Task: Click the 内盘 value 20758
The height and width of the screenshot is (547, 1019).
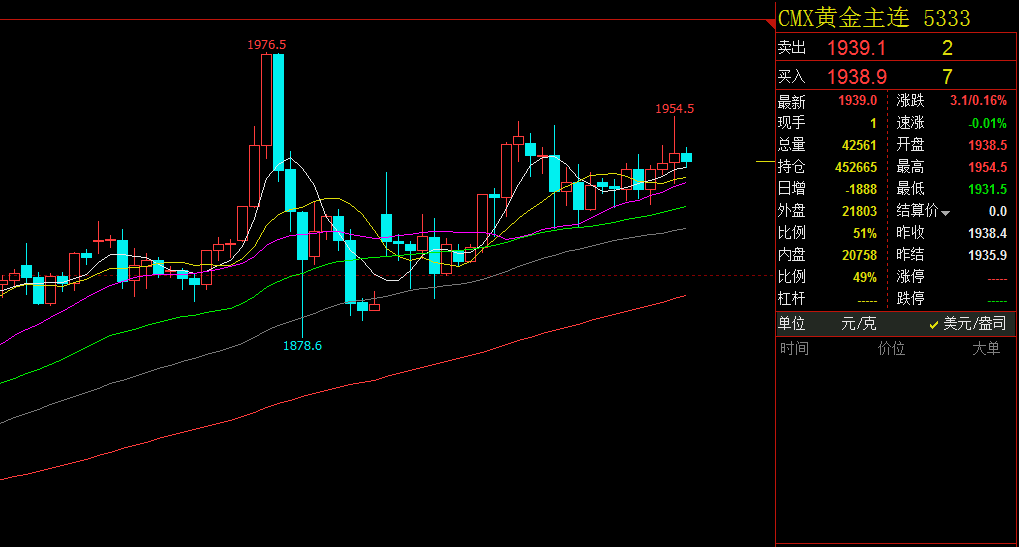Action: click(859, 255)
